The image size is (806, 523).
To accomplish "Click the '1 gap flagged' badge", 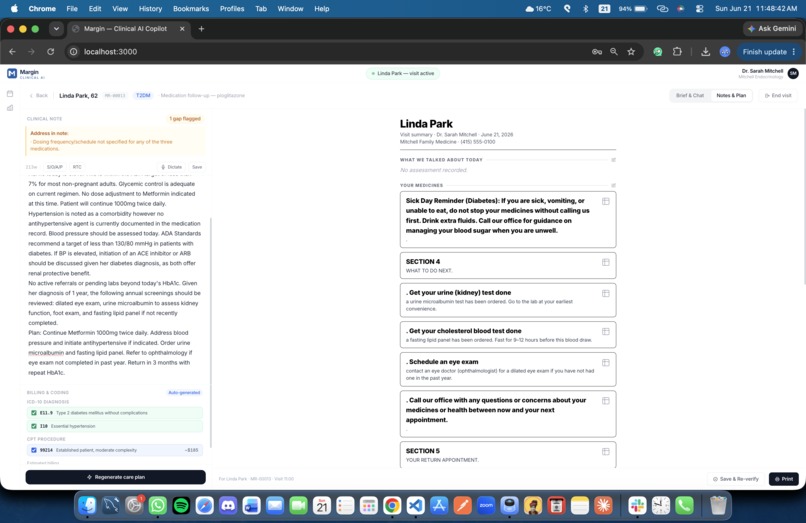I will tap(185, 119).
